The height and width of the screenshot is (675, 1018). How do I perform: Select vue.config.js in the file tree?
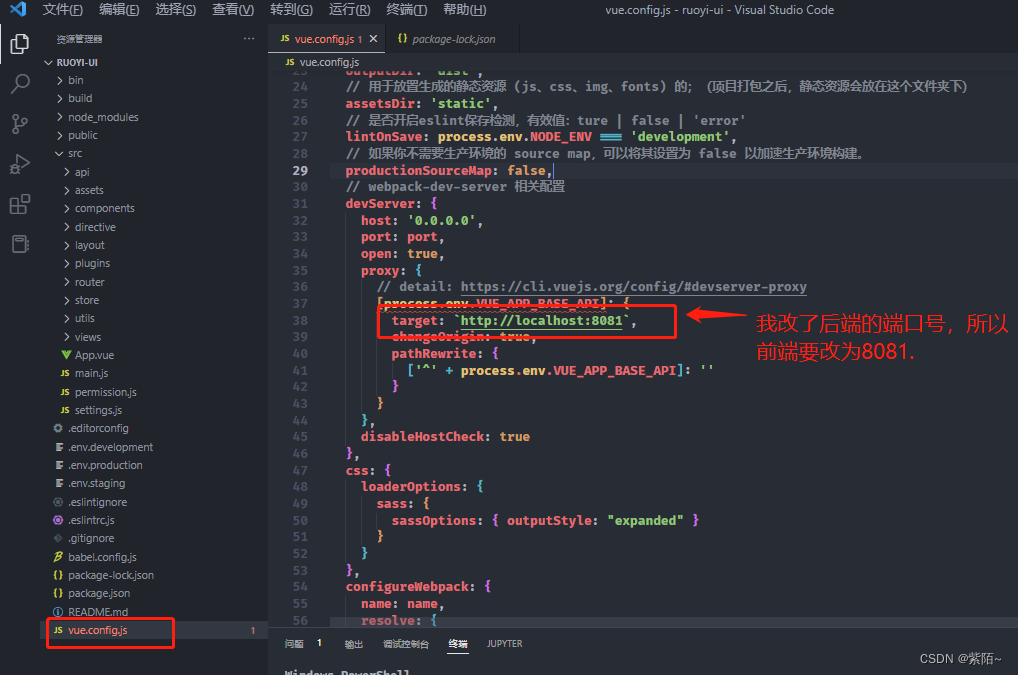click(x=154, y=630)
